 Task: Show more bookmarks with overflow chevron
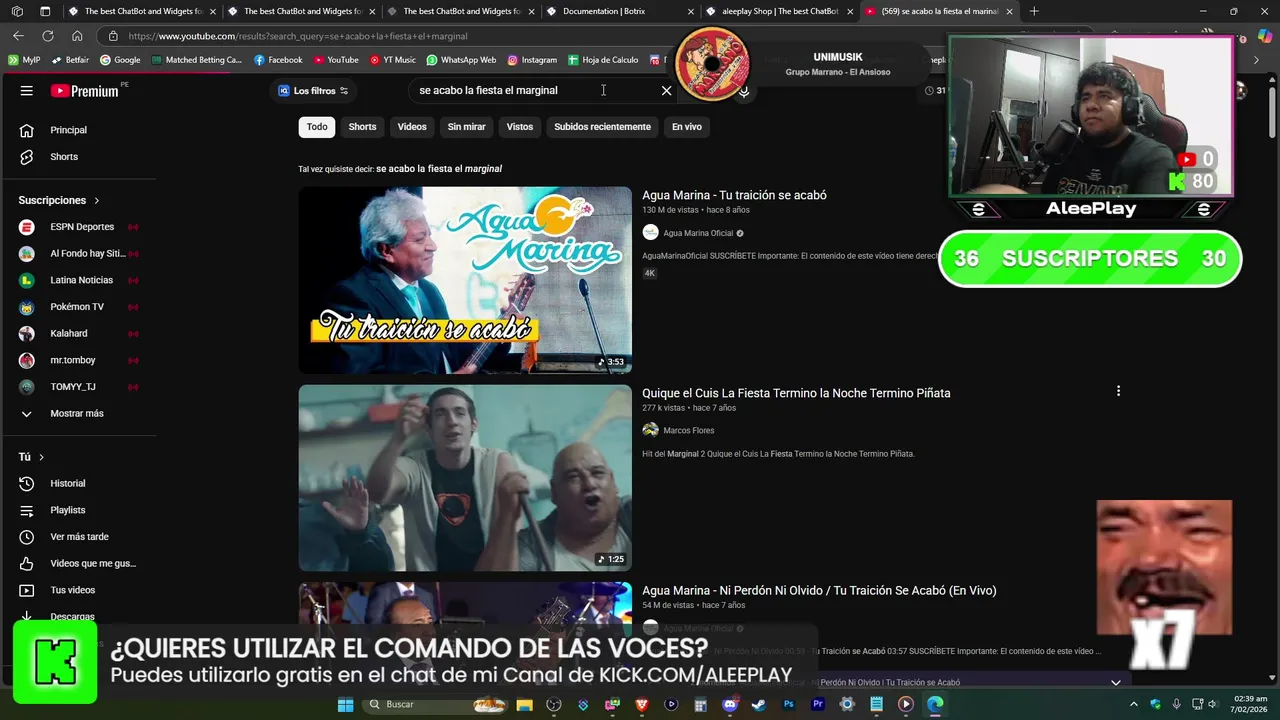point(1257,60)
